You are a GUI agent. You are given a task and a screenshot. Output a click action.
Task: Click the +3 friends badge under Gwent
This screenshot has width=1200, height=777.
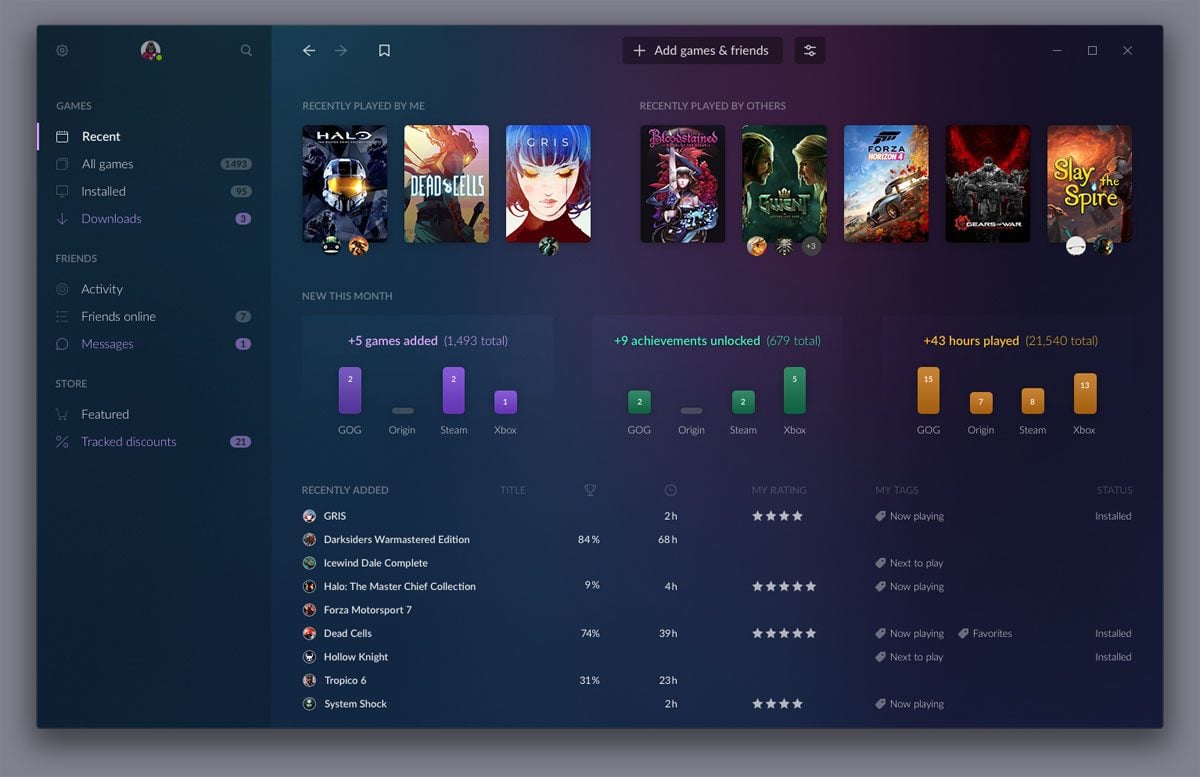(x=811, y=246)
